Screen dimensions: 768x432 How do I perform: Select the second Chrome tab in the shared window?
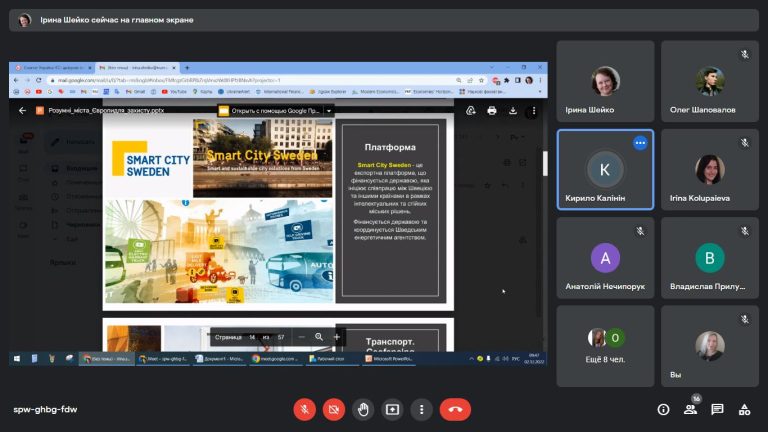click(x=137, y=68)
